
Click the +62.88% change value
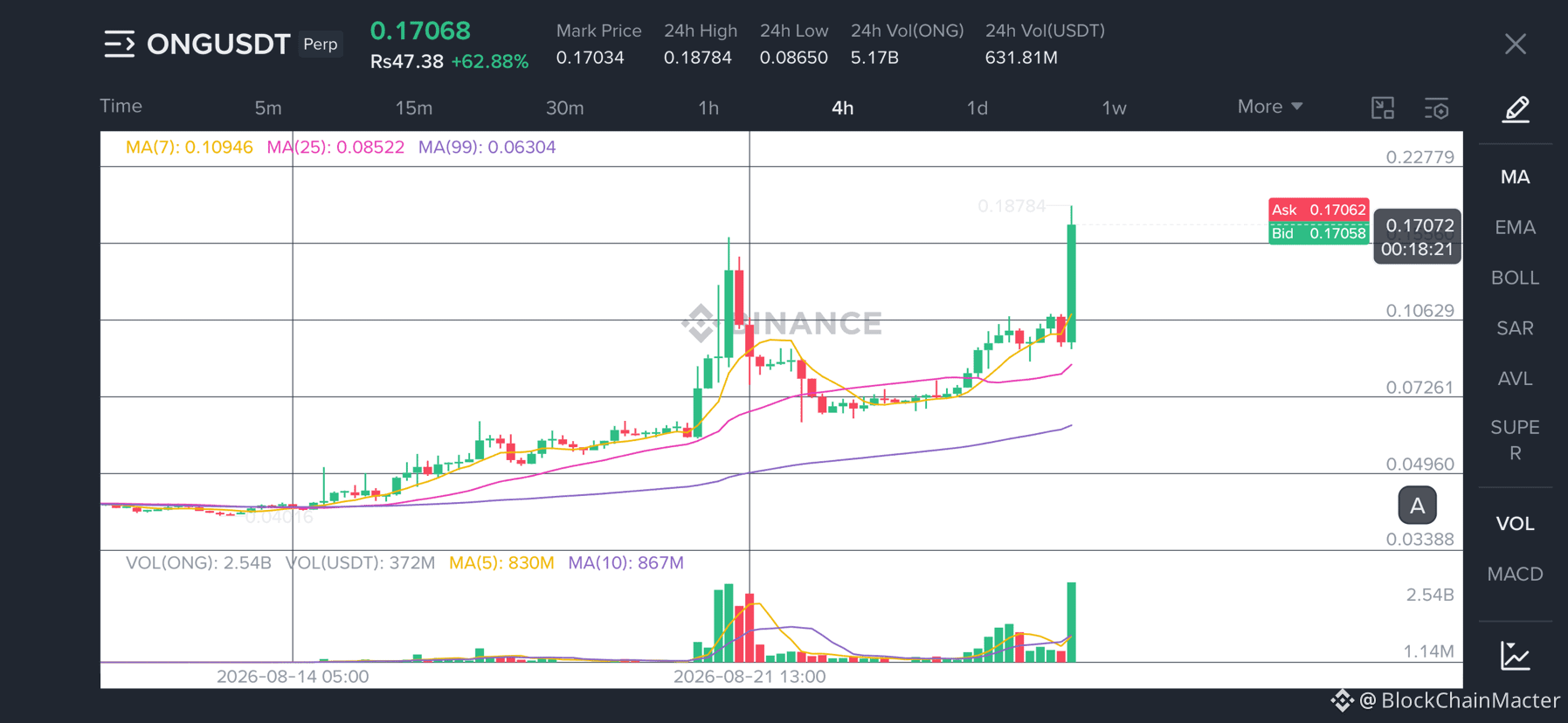(x=489, y=62)
